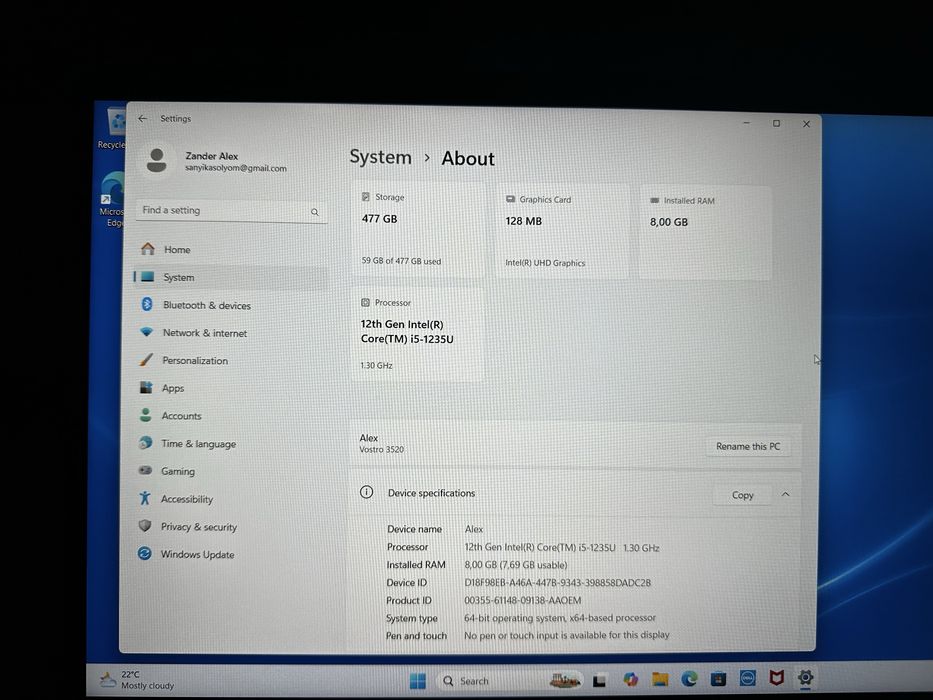Click Rename this PC button
The width and height of the screenshot is (933, 700).
748,446
